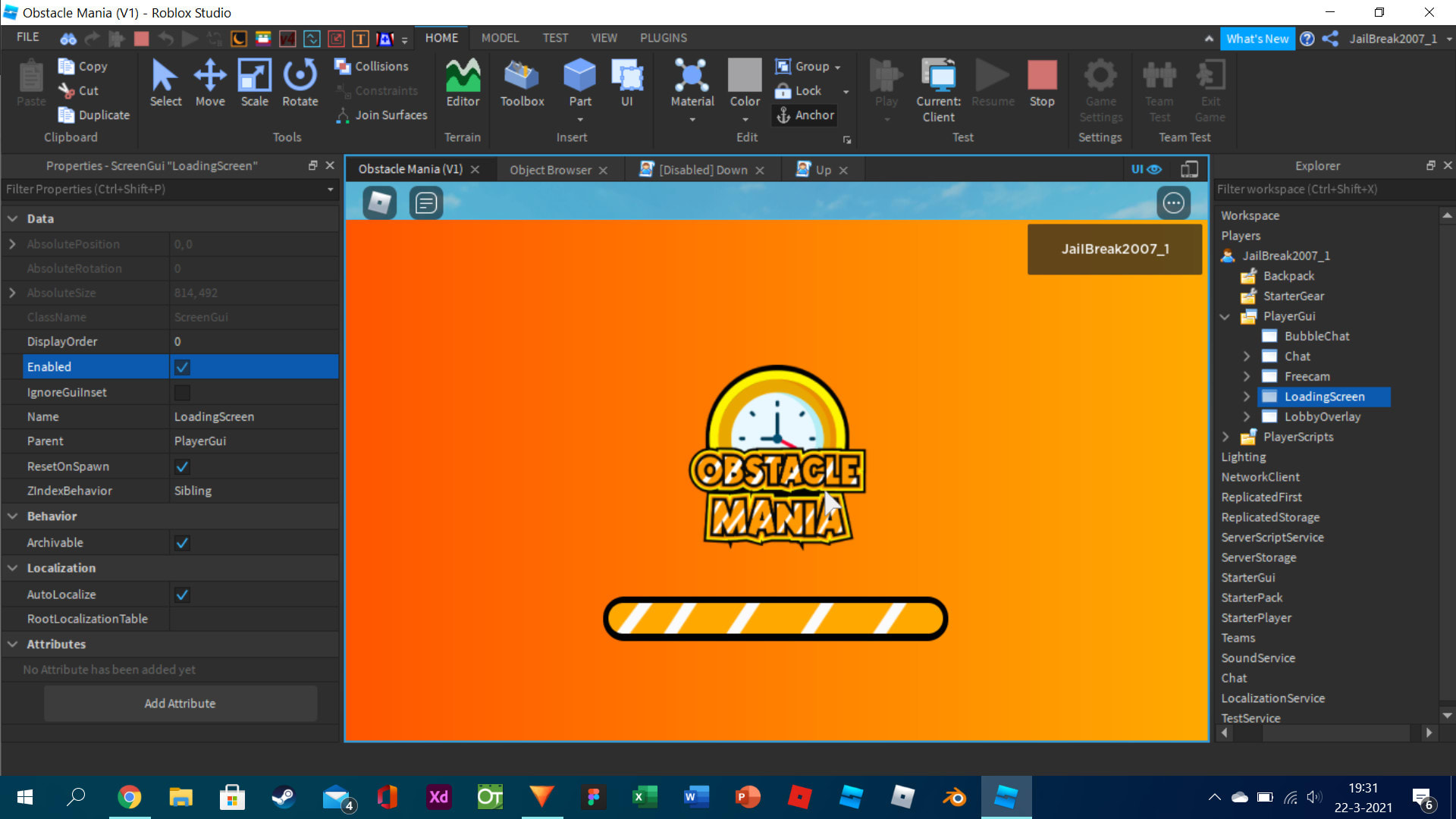Screen dimensions: 1456x819
Task: Switch to the TEST ribbon tab
Action: [555, 38]
